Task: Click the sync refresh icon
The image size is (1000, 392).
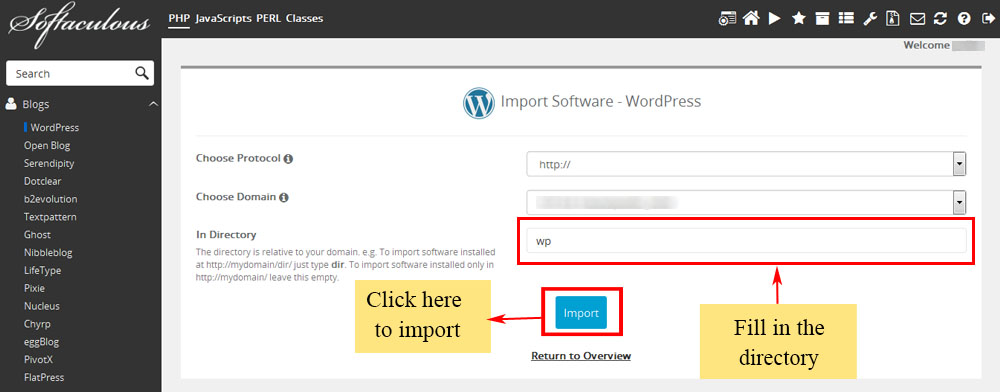Action: tap(940, 18)
